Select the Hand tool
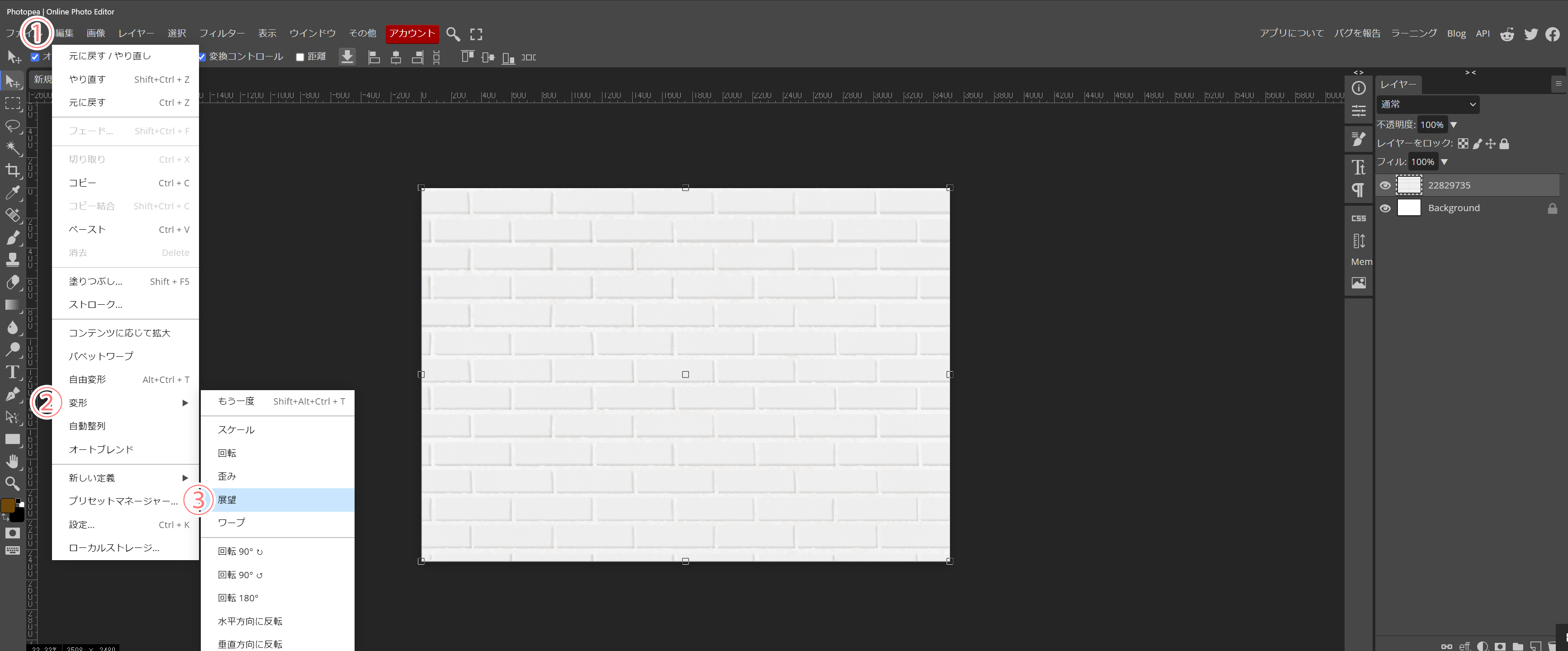The image size is (1568, 651). tap(13, 461)
